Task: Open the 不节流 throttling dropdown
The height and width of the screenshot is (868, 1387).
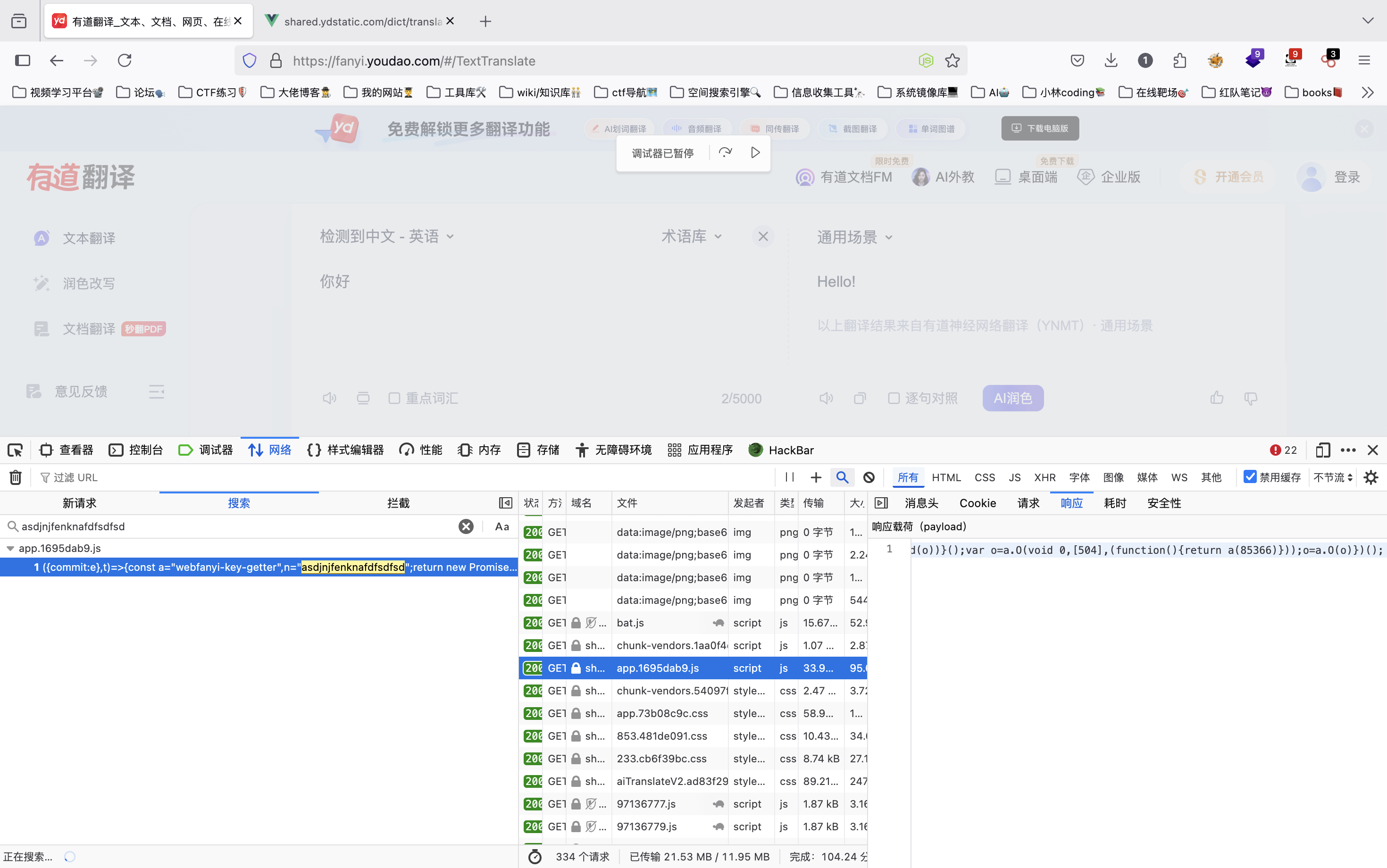Action: point(1332,477)
